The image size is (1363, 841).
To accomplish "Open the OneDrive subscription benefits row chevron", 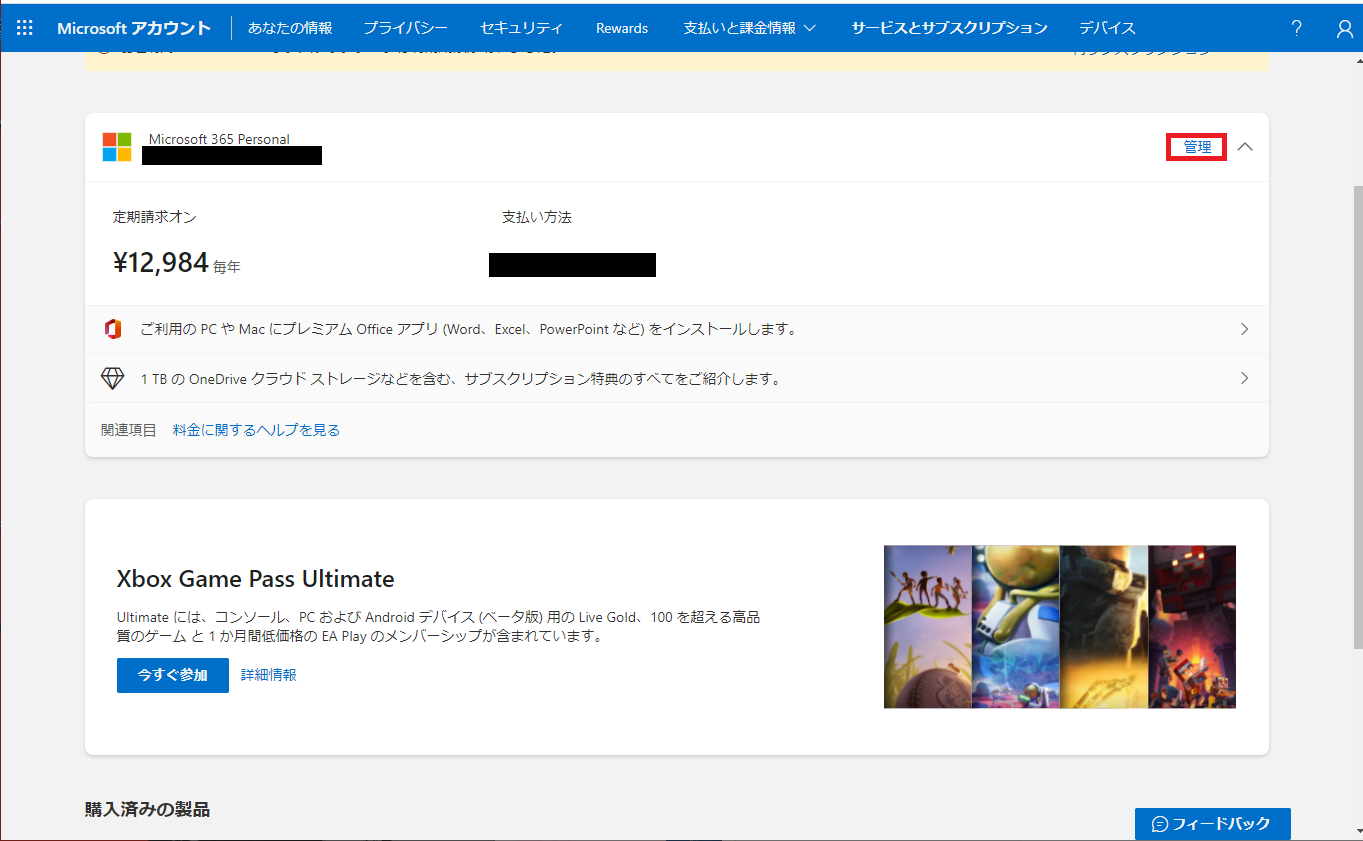I will (x=1244, y=378).
